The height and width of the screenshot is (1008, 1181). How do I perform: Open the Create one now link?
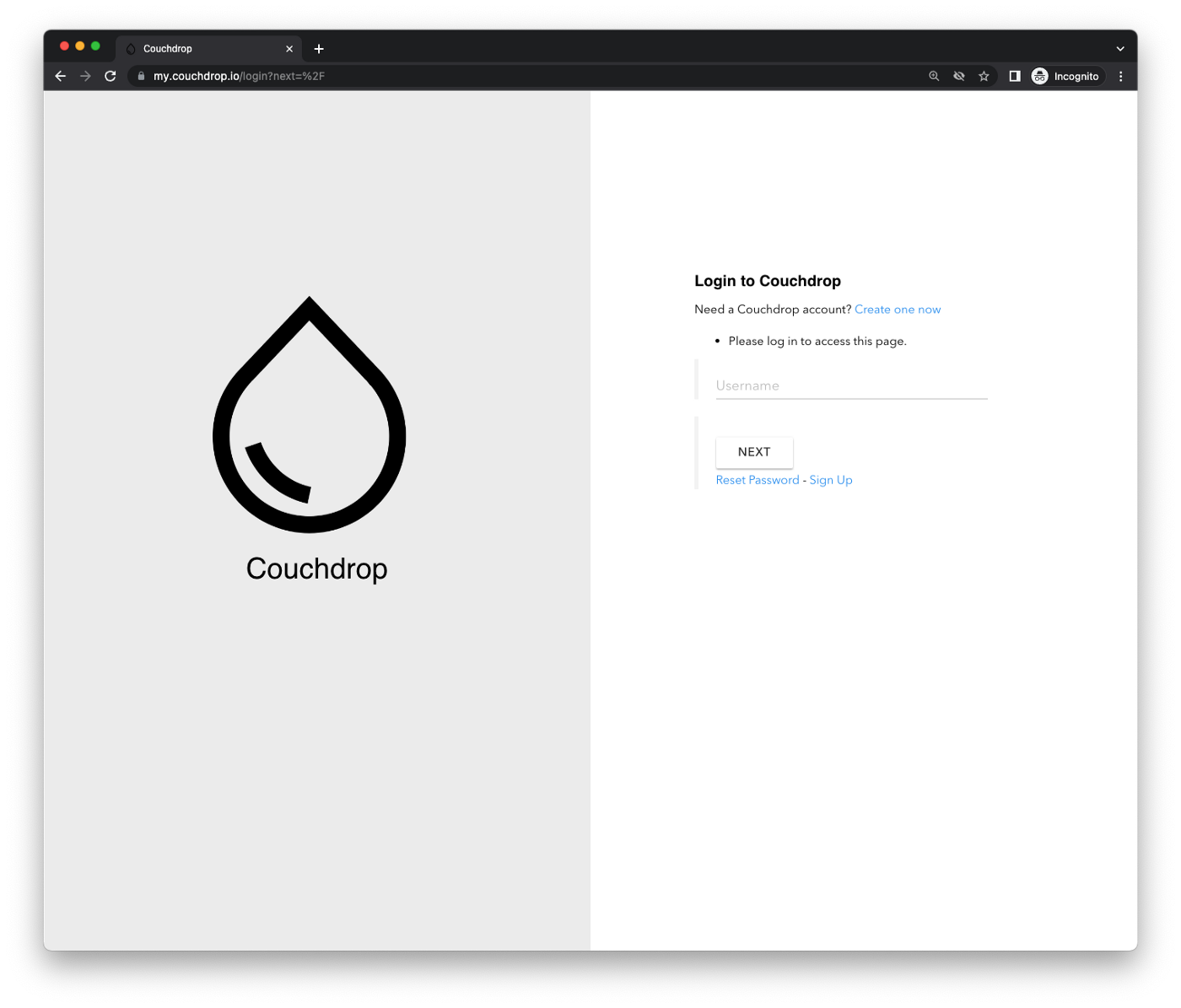point(897,309)
